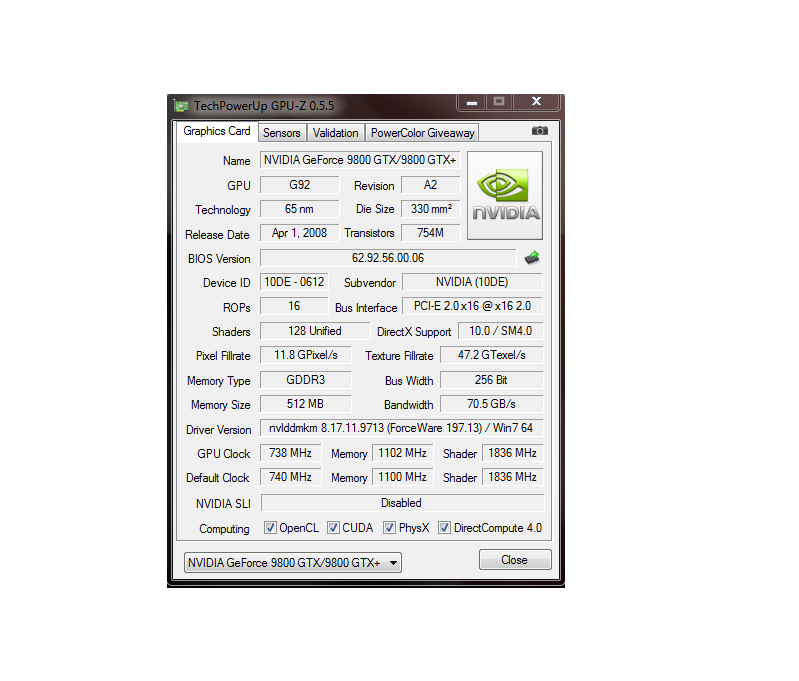Click the graphics card Name field
The height and width of the screenshot is (681, 799).
pyautogui.click(x=359, y=160)
